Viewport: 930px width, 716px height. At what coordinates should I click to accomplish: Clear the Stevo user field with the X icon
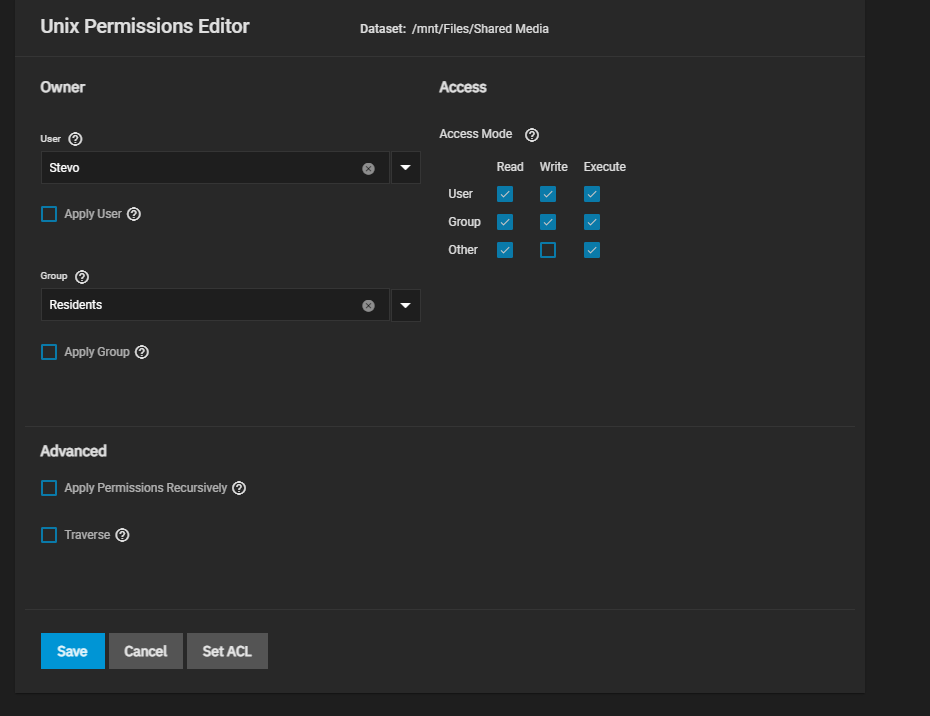tap(368, 168)
